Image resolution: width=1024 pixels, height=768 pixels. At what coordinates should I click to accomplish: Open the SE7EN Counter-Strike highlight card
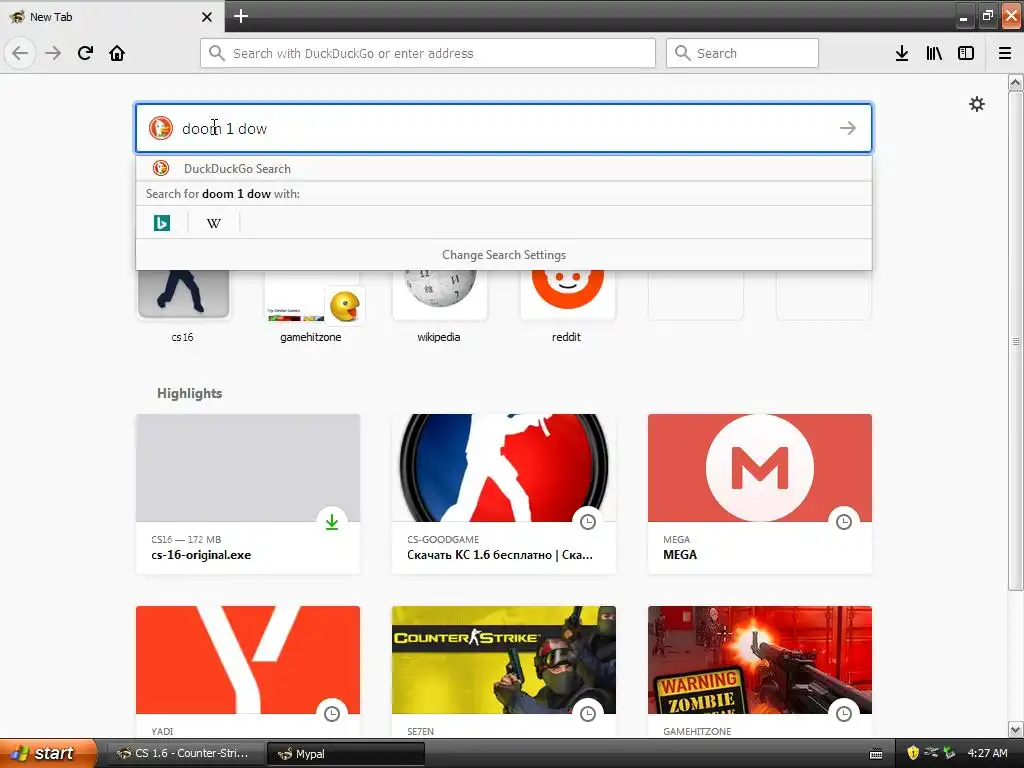504,671
